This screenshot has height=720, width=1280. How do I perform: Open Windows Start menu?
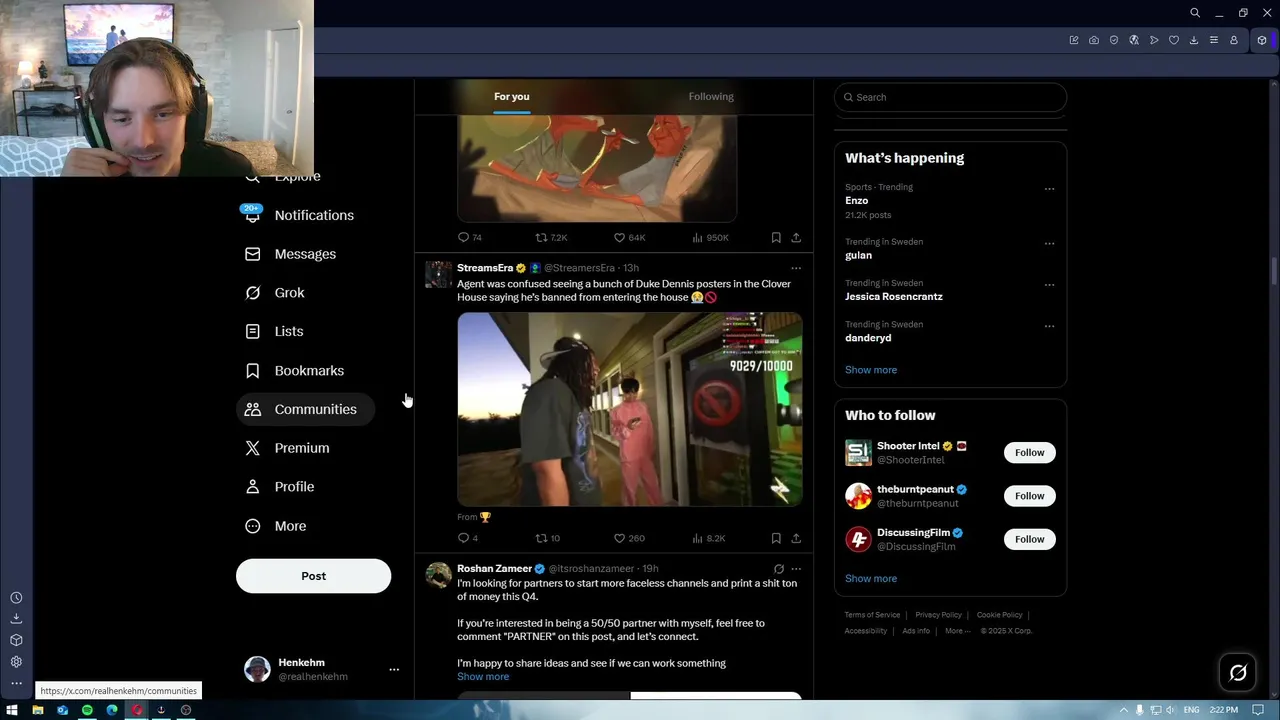pos(12,710)
